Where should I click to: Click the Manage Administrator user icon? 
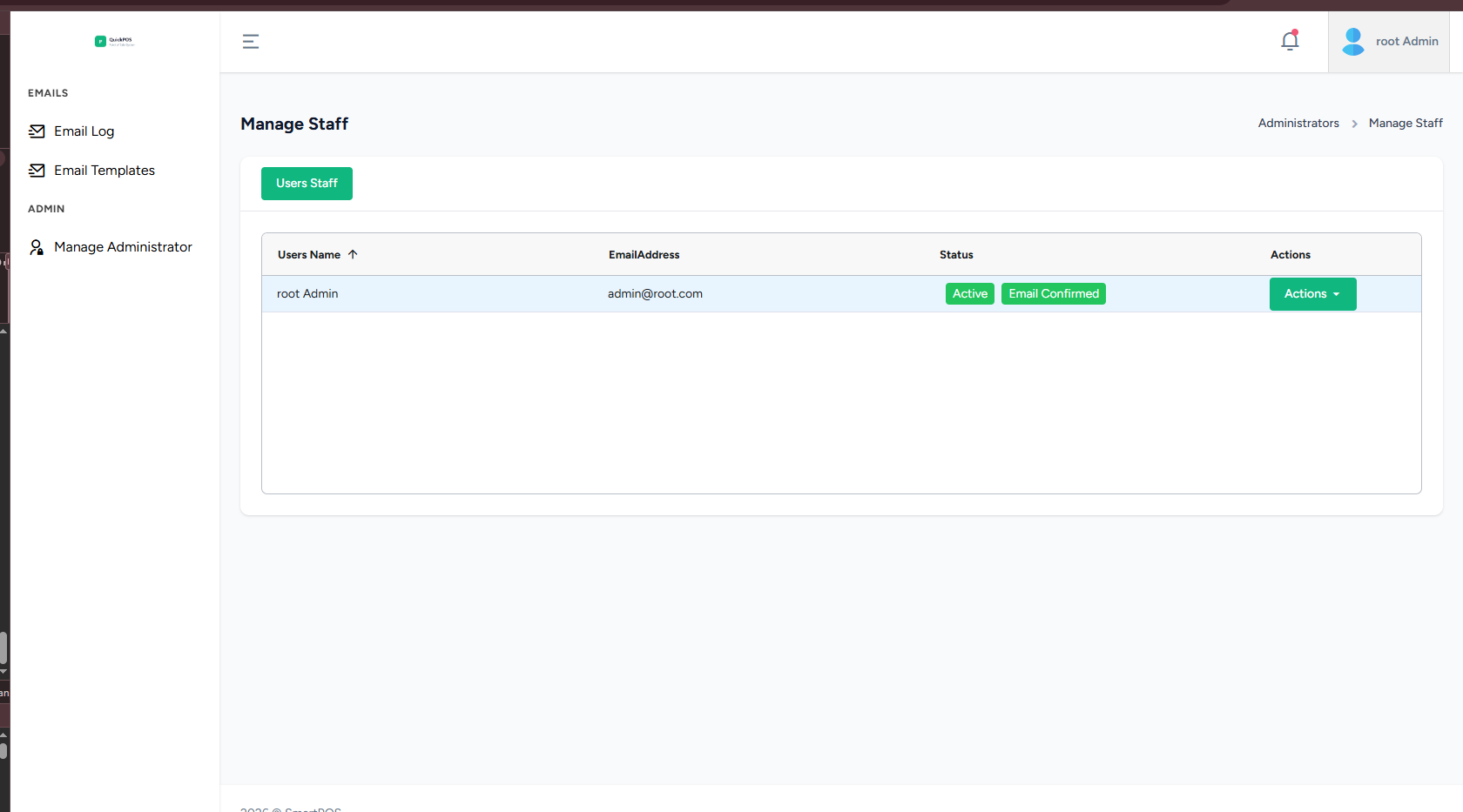pos(37,247)
